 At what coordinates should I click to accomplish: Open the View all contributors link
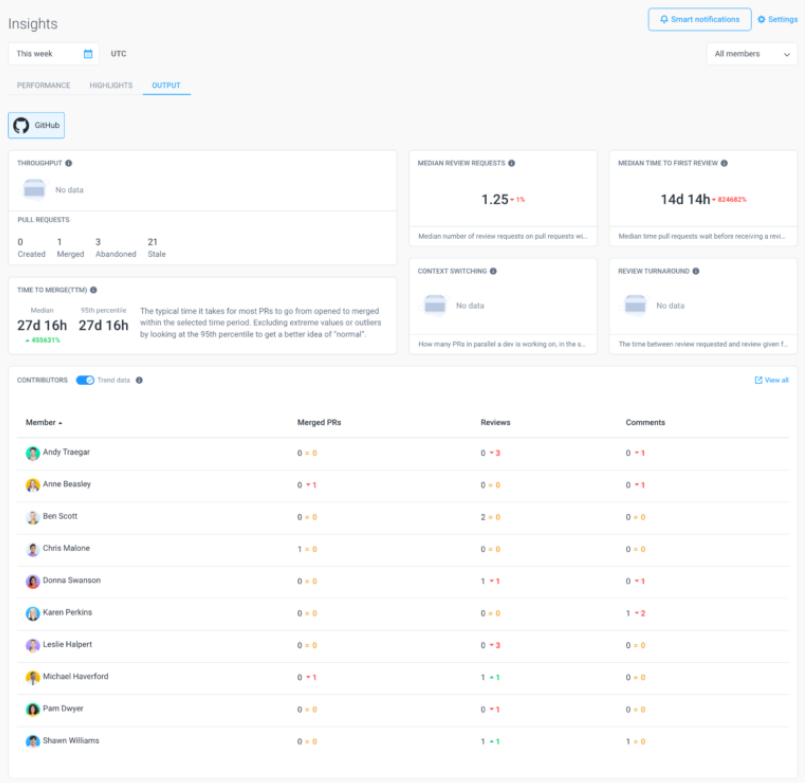[771, 380]
